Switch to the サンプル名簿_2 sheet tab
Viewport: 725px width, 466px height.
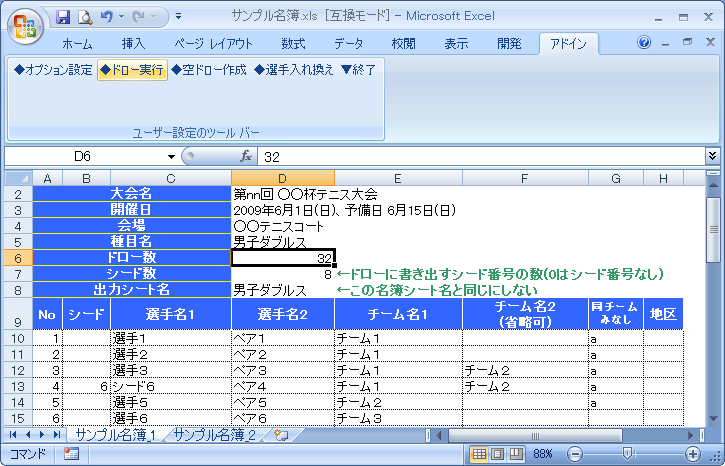[214, 435]
